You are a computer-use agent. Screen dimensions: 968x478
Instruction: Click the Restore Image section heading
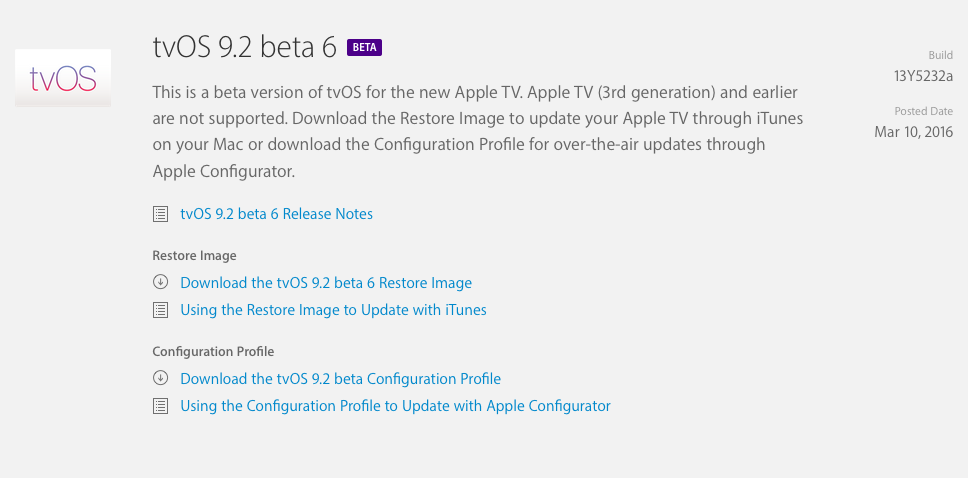pyautogui.click(x=194, y=256)
